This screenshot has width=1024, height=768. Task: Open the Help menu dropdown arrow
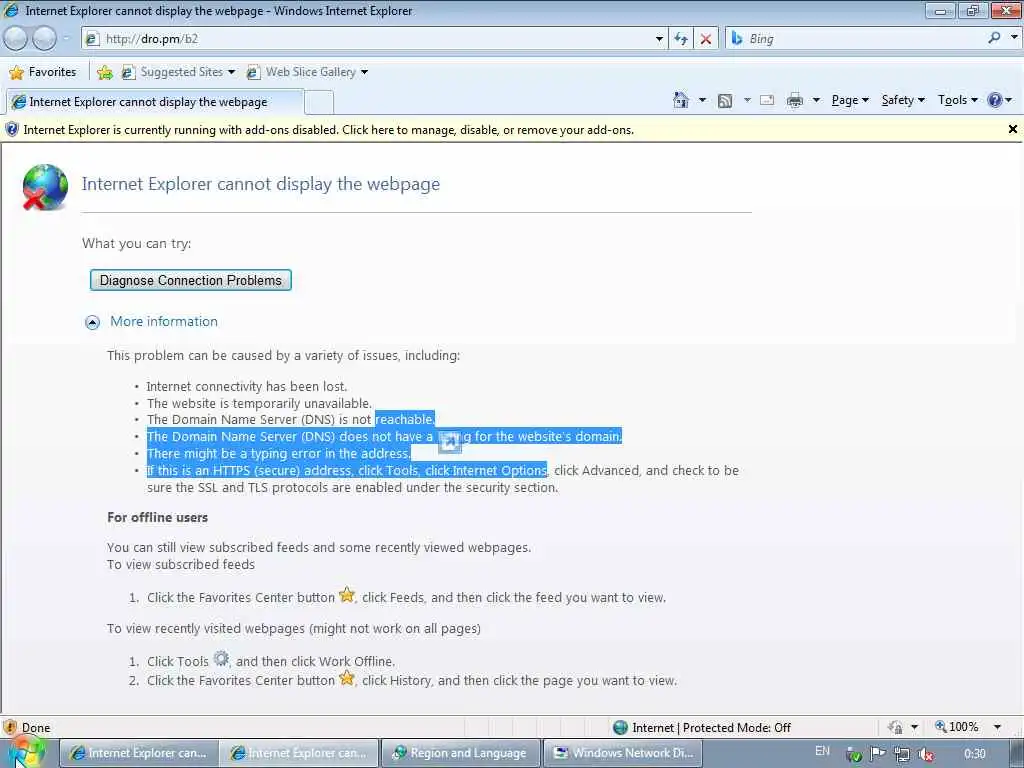(x=1009, y=100)
